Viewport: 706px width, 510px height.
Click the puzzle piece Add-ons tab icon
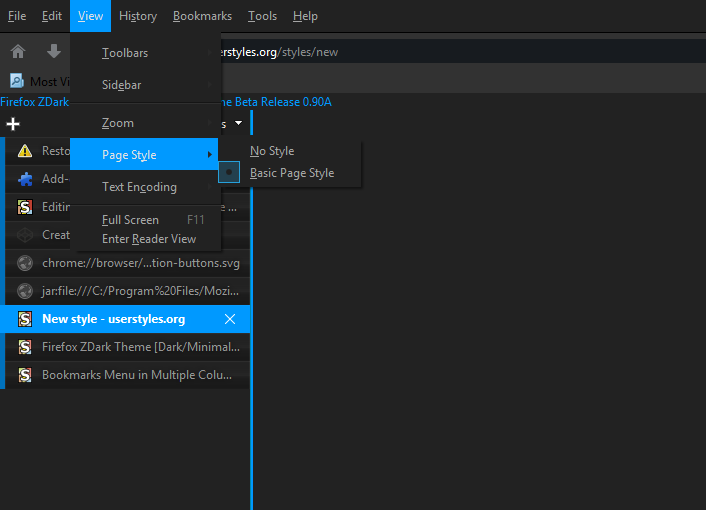(x=25, y=179)
